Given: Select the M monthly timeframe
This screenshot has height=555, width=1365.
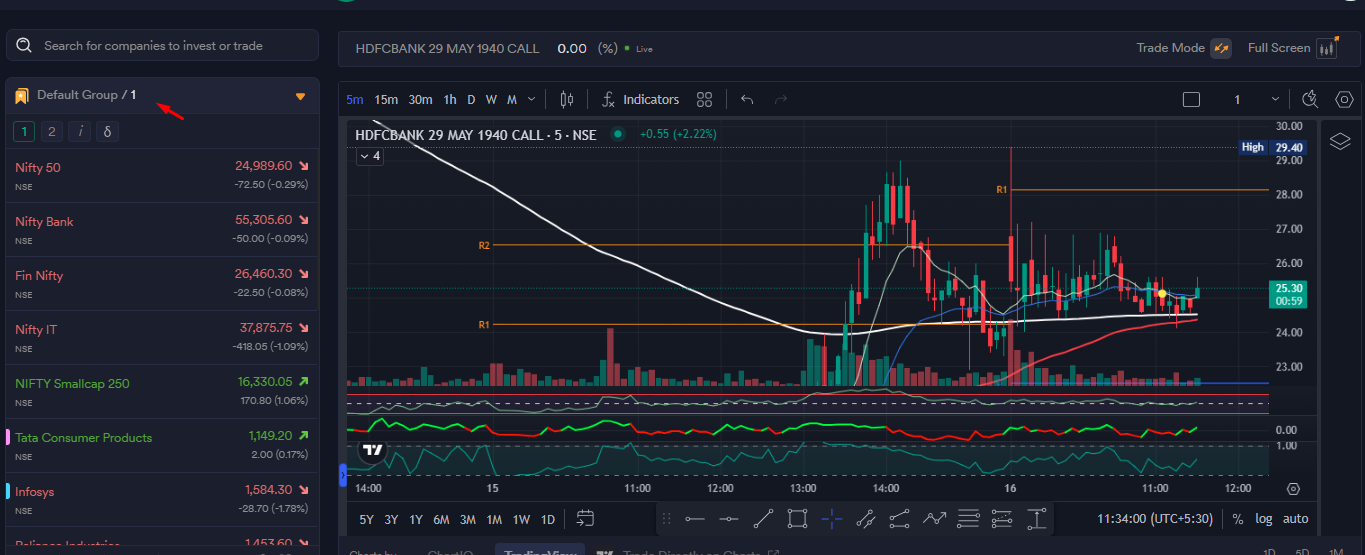Looking at the screenshot, I should pyautogui.click(x=511, y=99).
